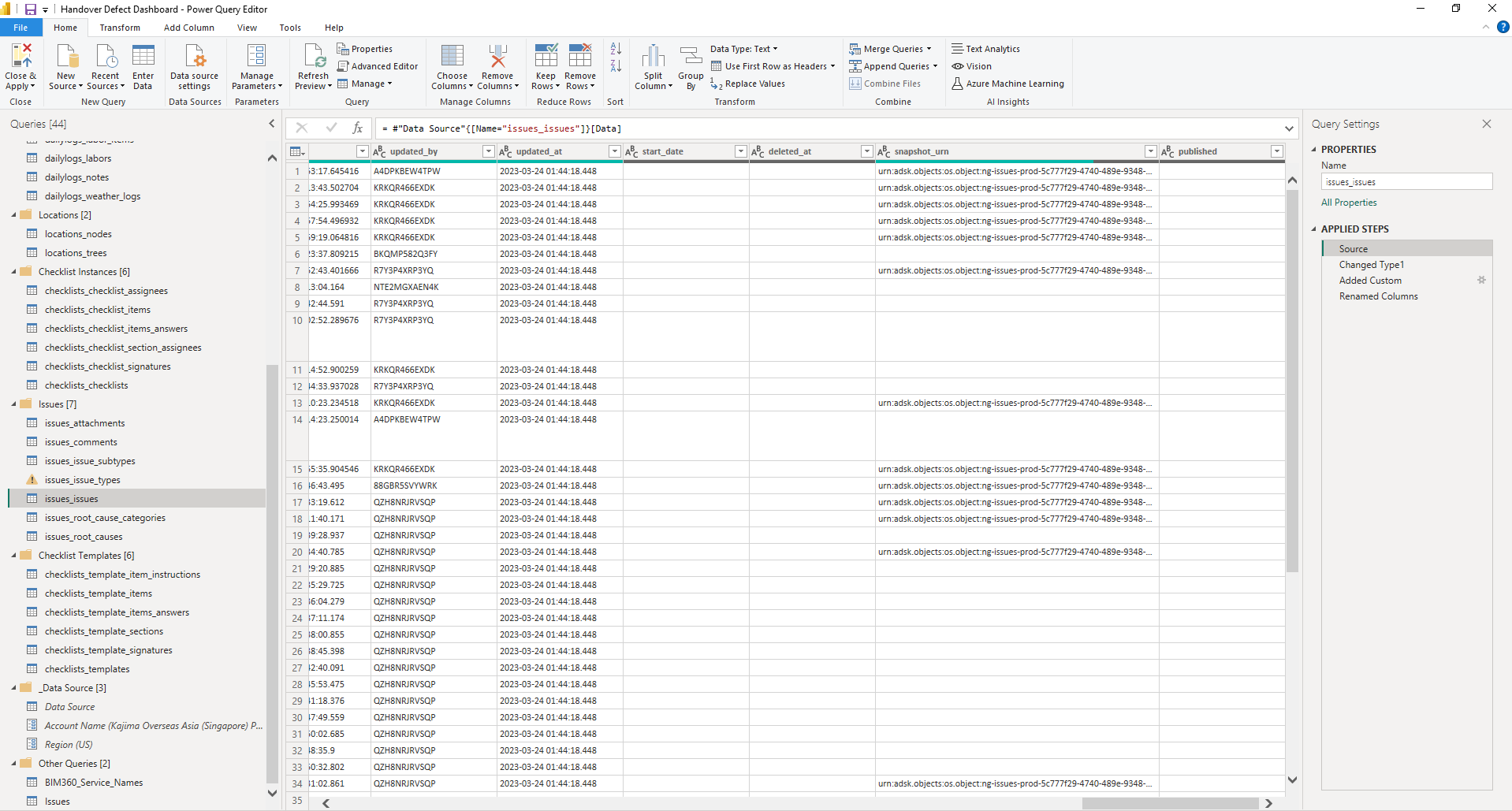The height and width of the screenshot is (811, 1512).
Task: Open the File menu
Action: coord(20,28)
